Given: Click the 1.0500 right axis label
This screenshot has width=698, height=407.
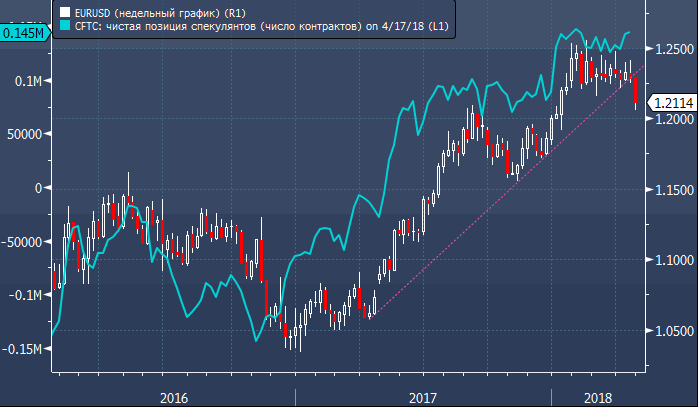Looking at the screenshot, I should point(670,331).
